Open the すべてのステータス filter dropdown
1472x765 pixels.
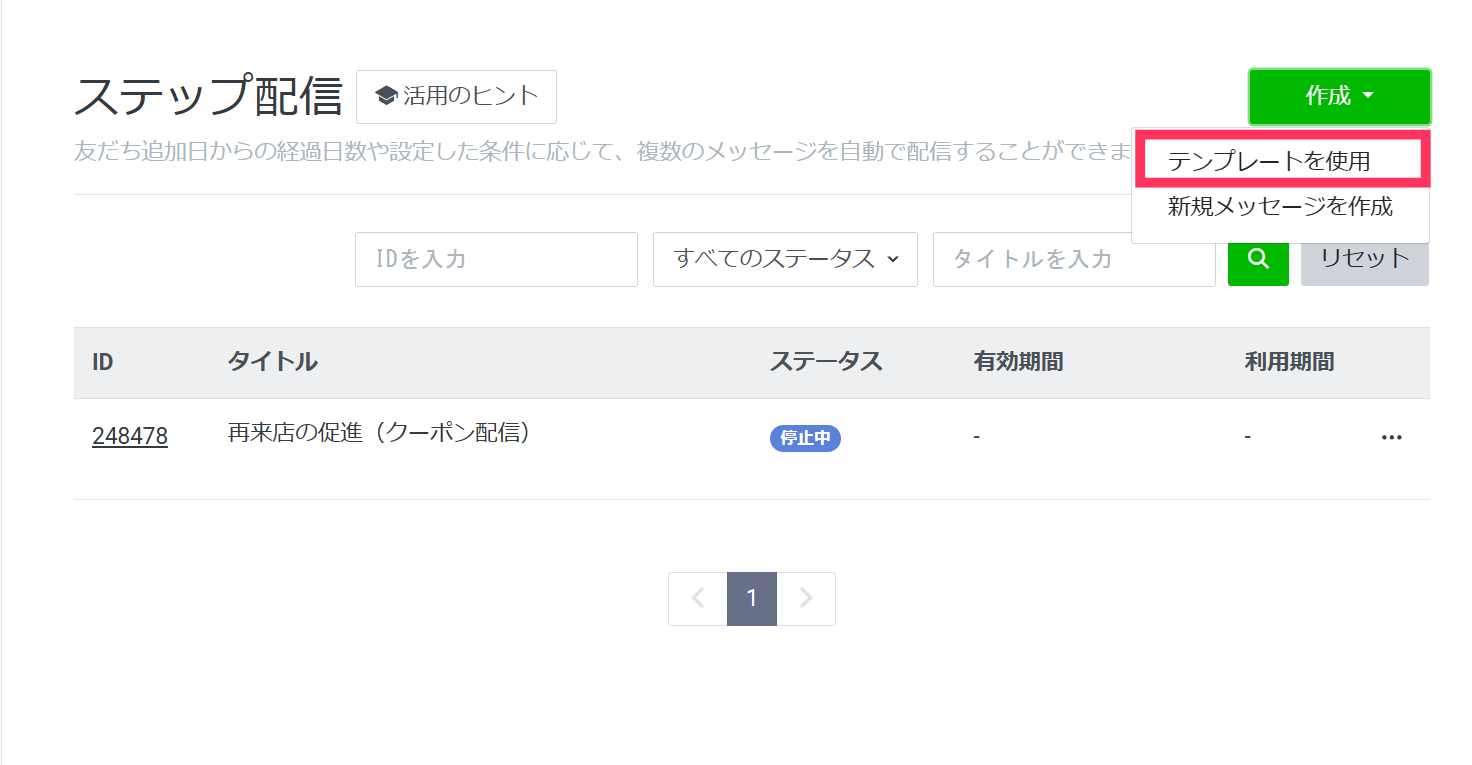pyautogui.click(x=785, y=259)
